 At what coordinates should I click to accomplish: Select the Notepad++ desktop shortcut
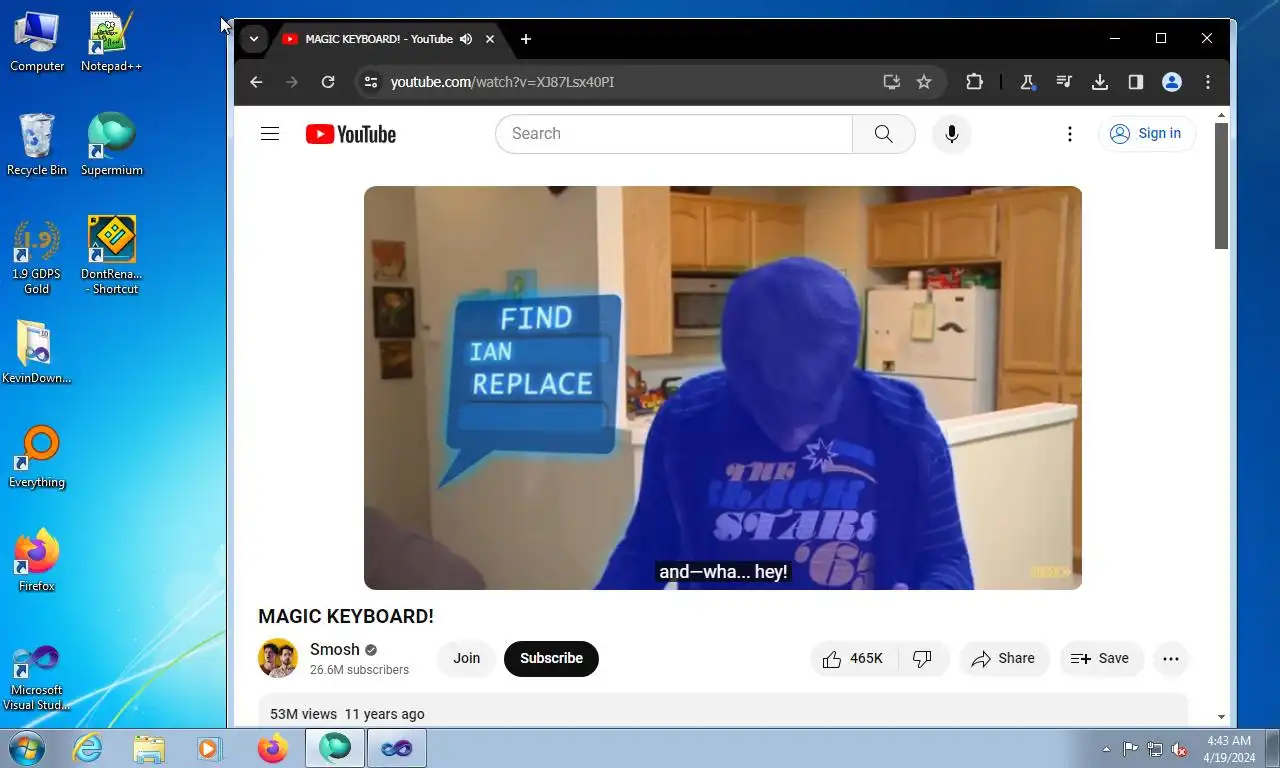coord(111,42)
